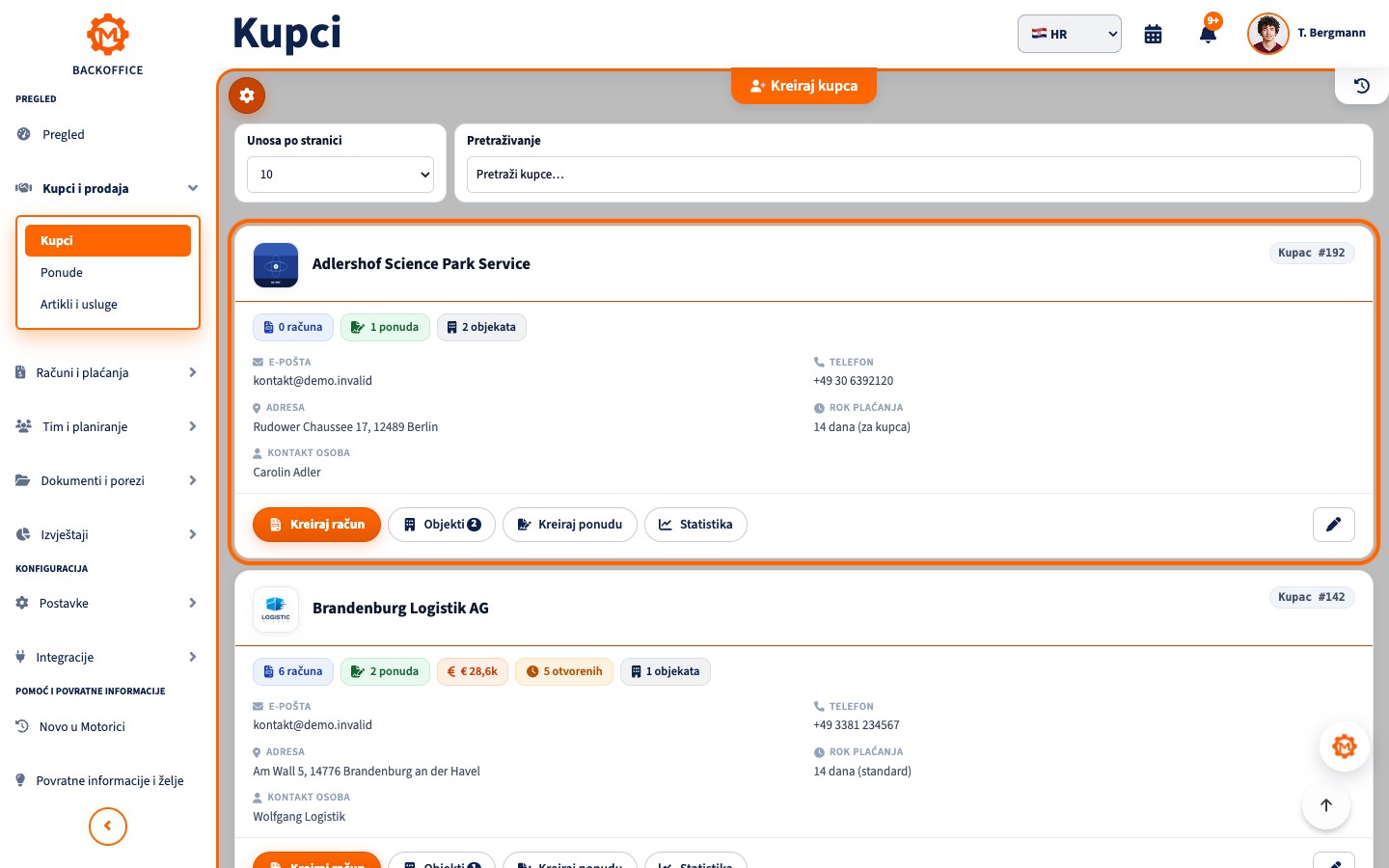Open Povratne informacije i želje
The height and width of the screenshot is (868, 1389).
pos(107,780)
